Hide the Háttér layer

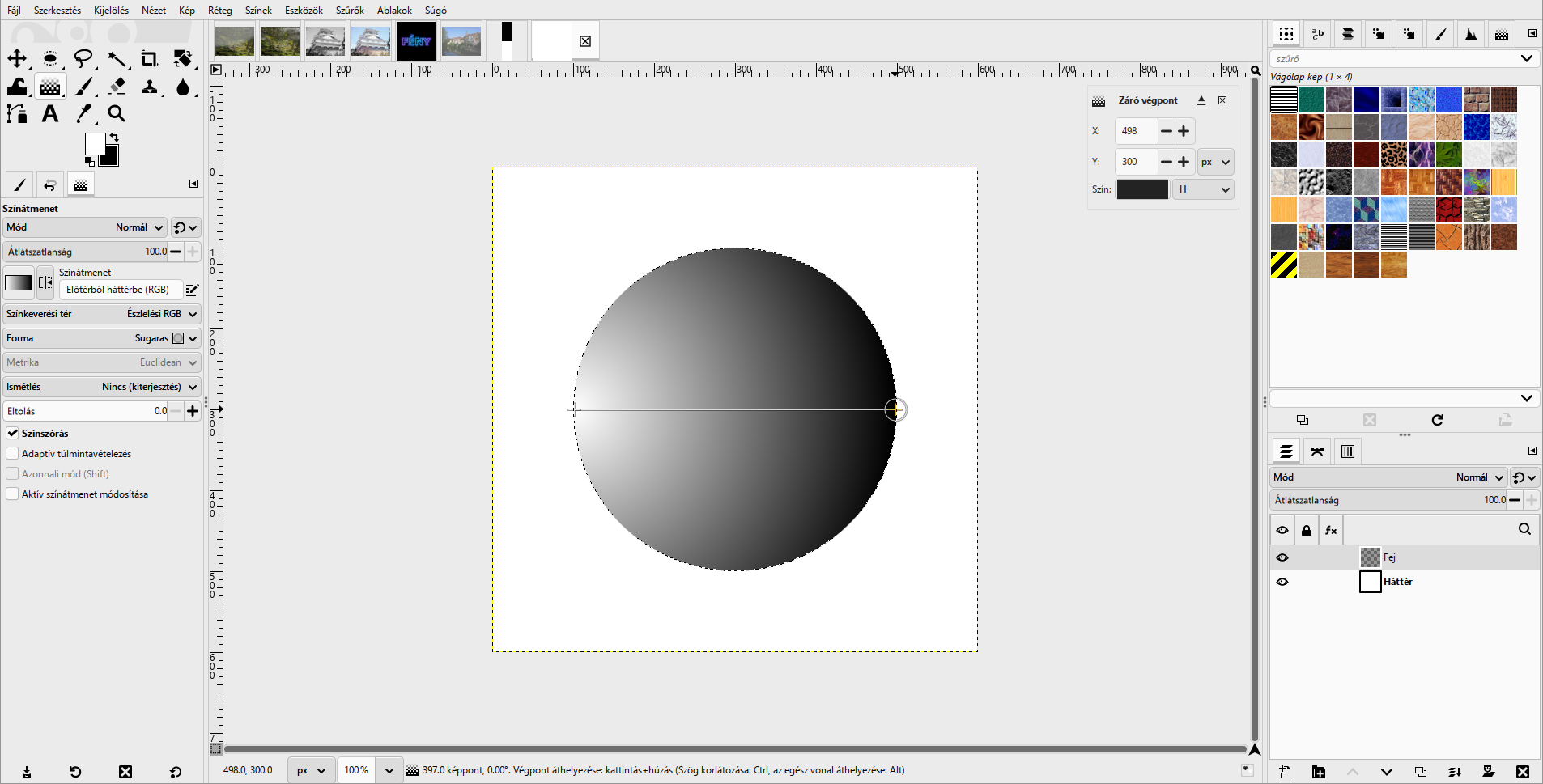[1282, 582]
